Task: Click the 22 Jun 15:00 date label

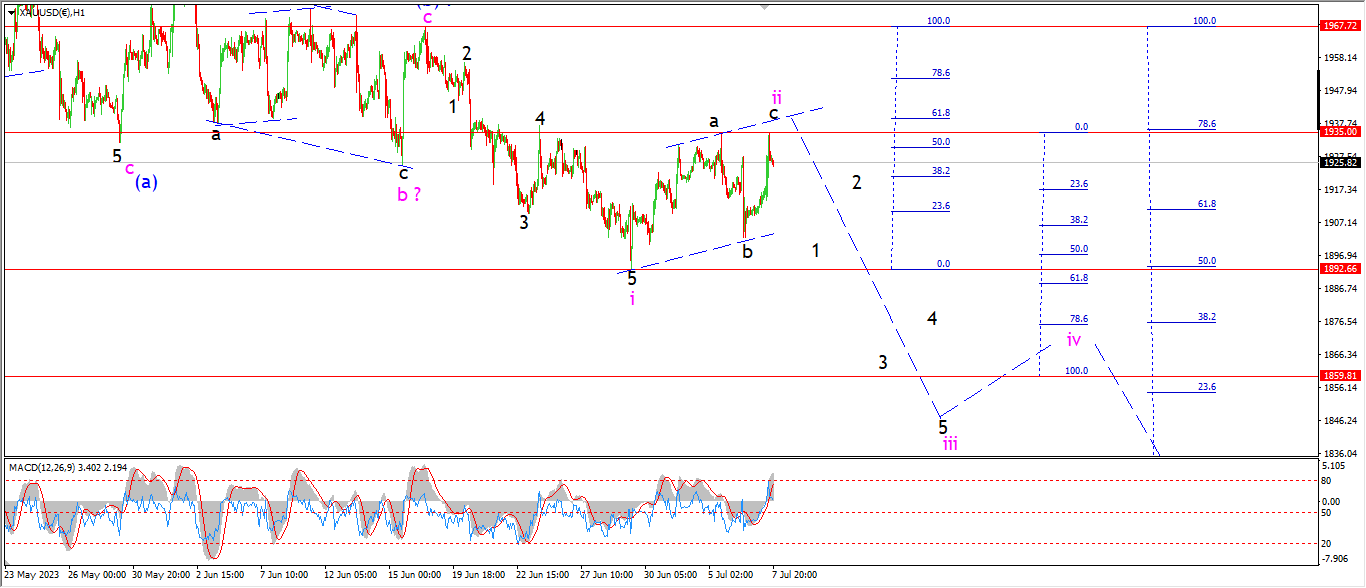Action: pos(542,575)
